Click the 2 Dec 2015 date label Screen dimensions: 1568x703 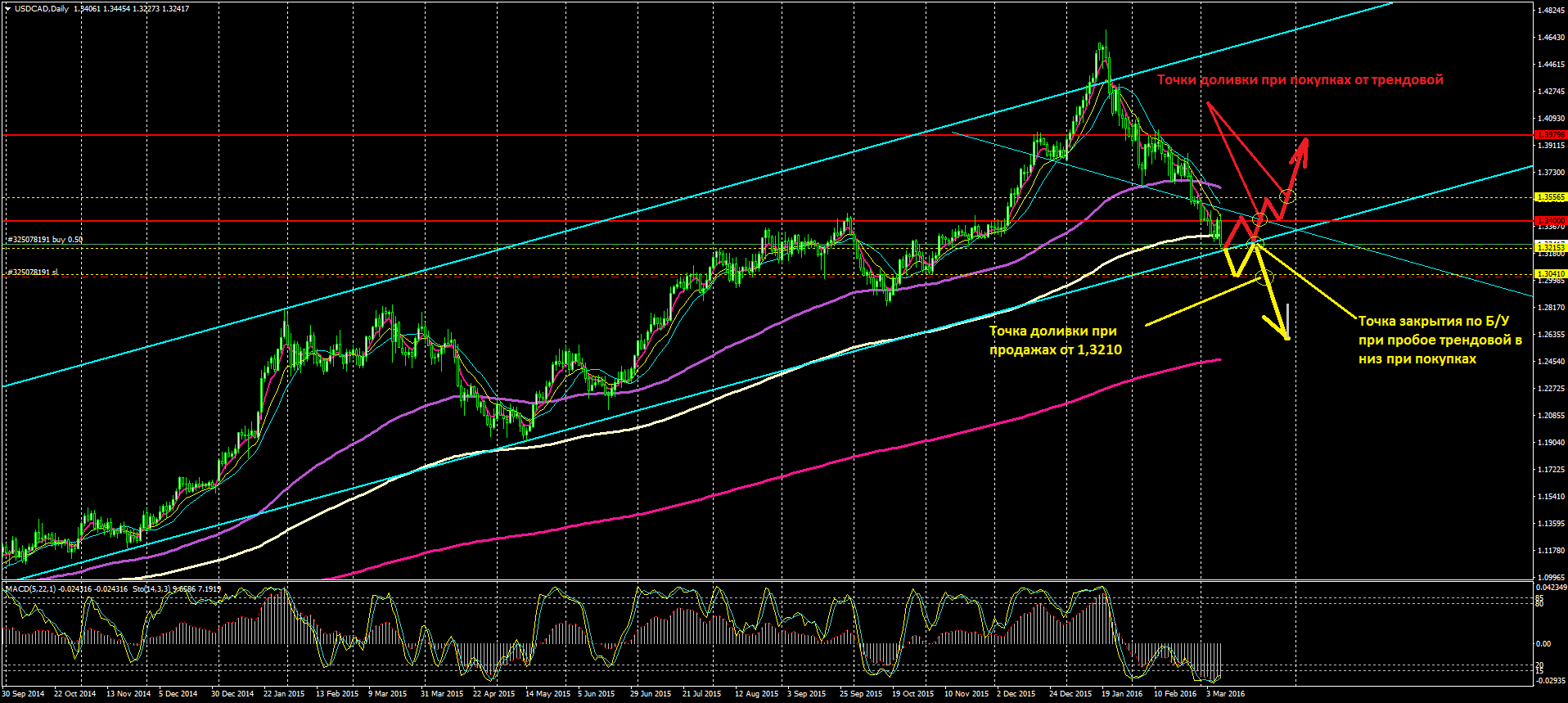[1016, 694]
